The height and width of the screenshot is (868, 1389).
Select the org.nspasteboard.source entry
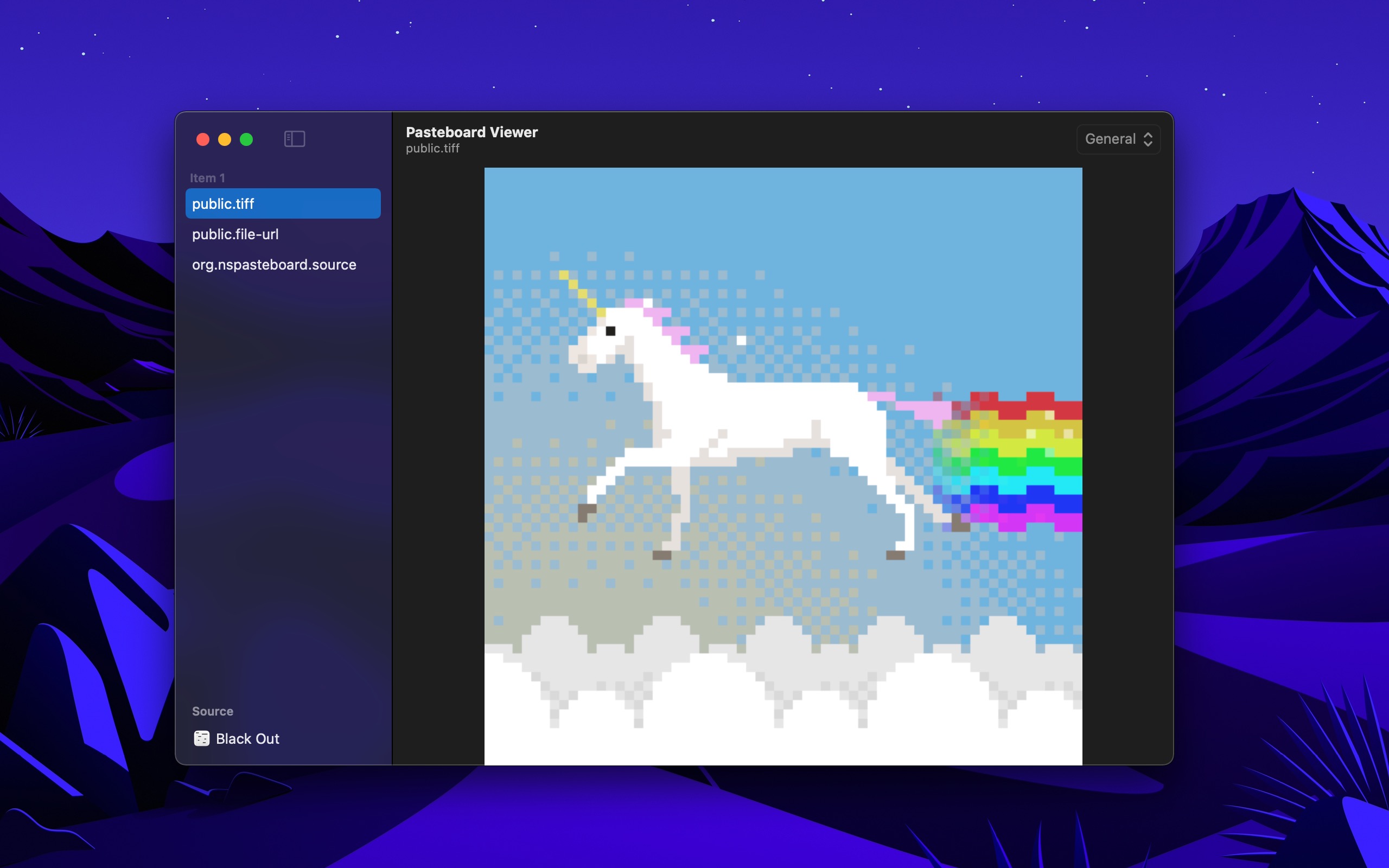point(274,265)
